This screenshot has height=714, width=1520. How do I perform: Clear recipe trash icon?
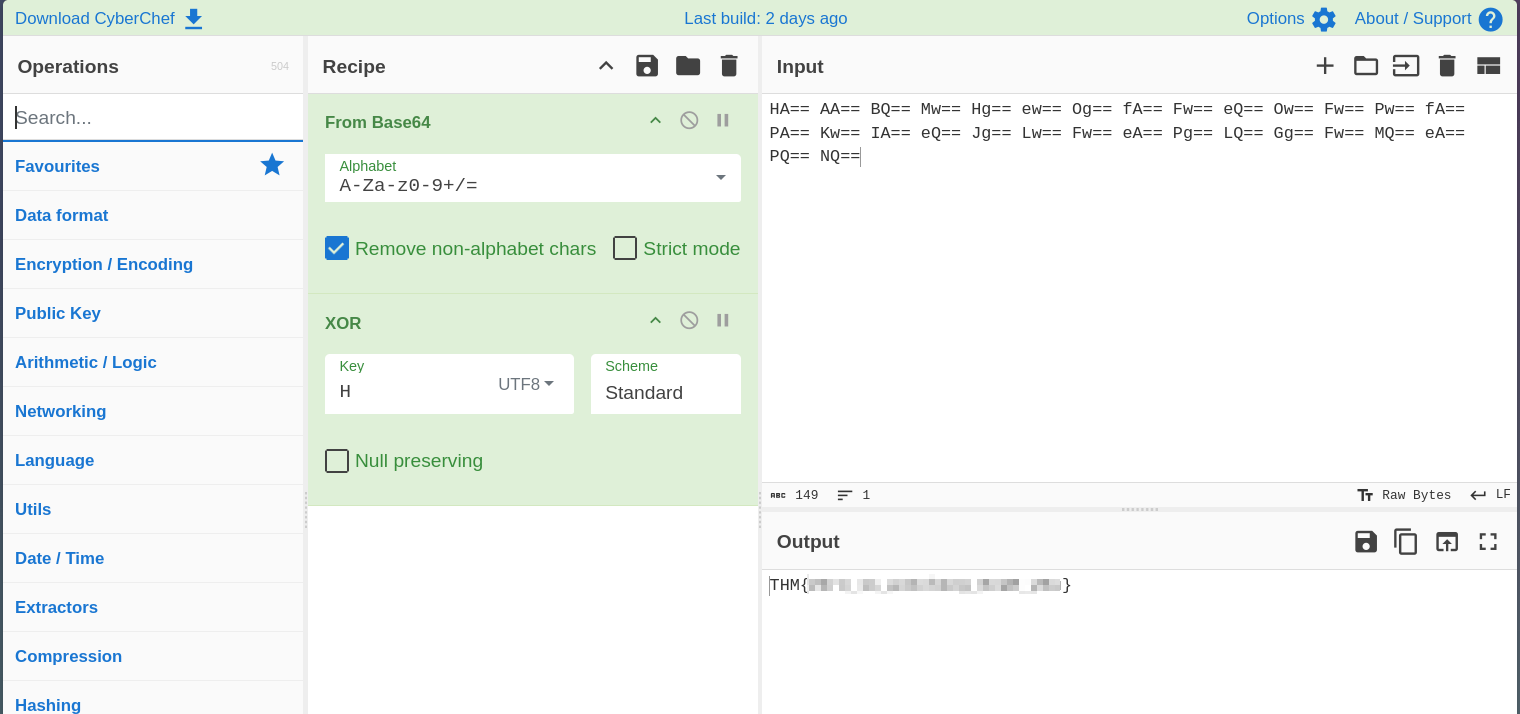tap(729, 66)
